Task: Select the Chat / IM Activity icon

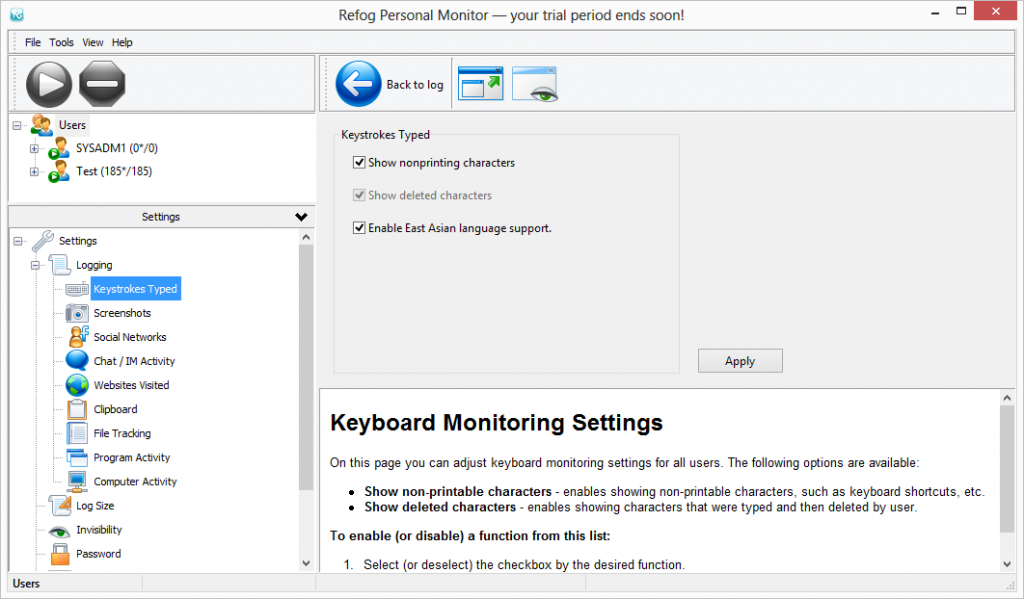Action: [78, 361]
